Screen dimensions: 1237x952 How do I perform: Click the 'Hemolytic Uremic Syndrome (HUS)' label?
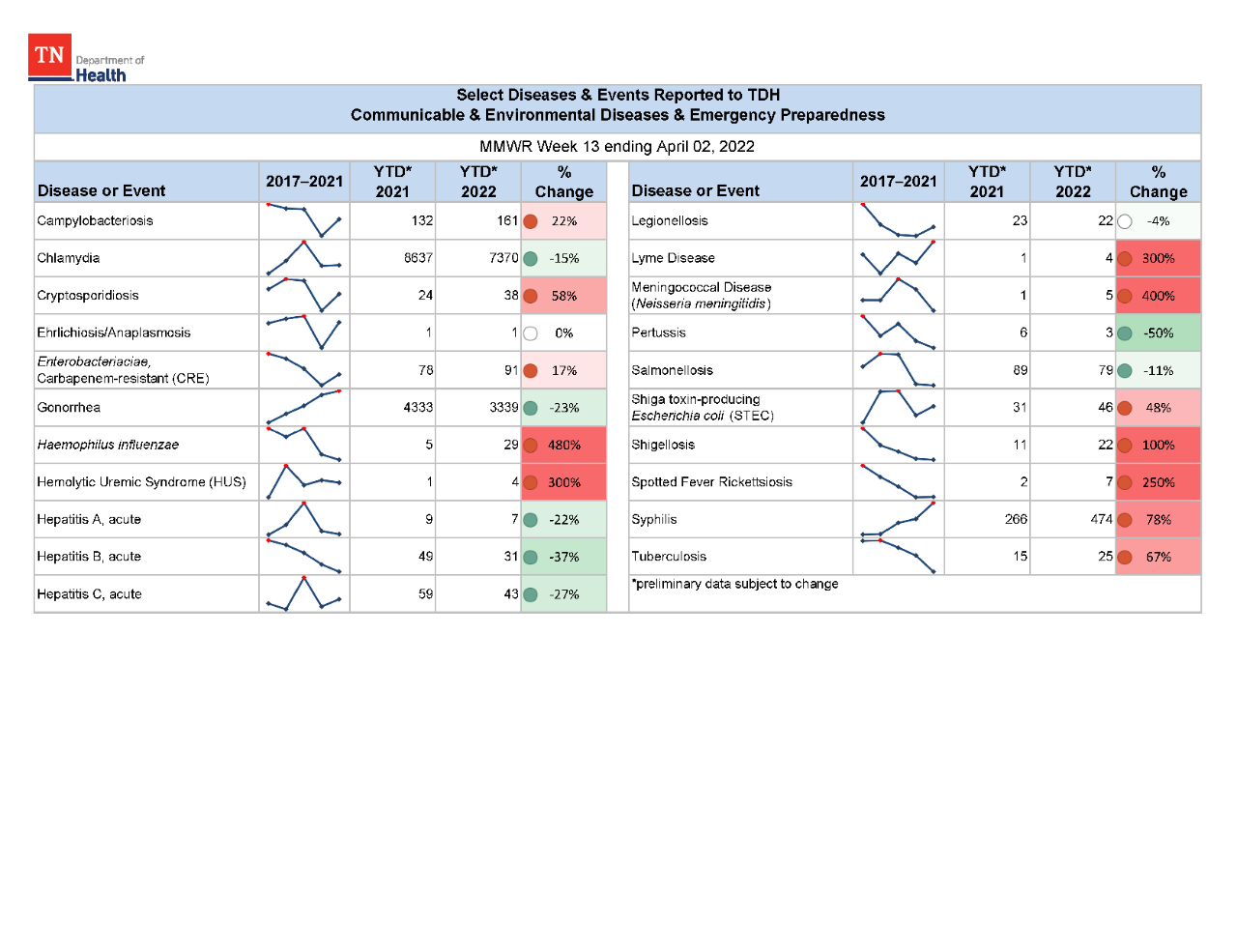pyautogui.click(x=141, y=482)
